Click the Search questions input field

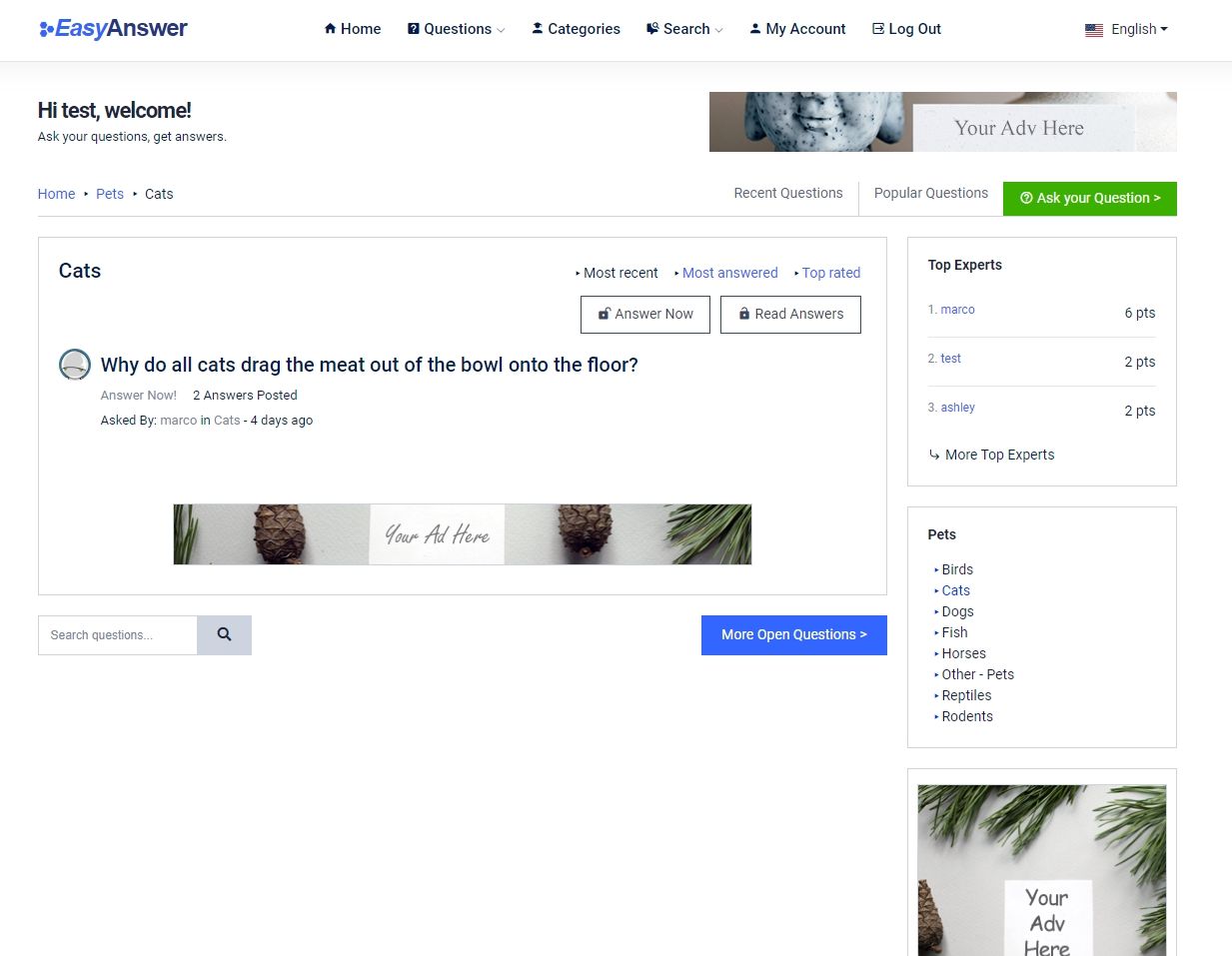(118, 635)
